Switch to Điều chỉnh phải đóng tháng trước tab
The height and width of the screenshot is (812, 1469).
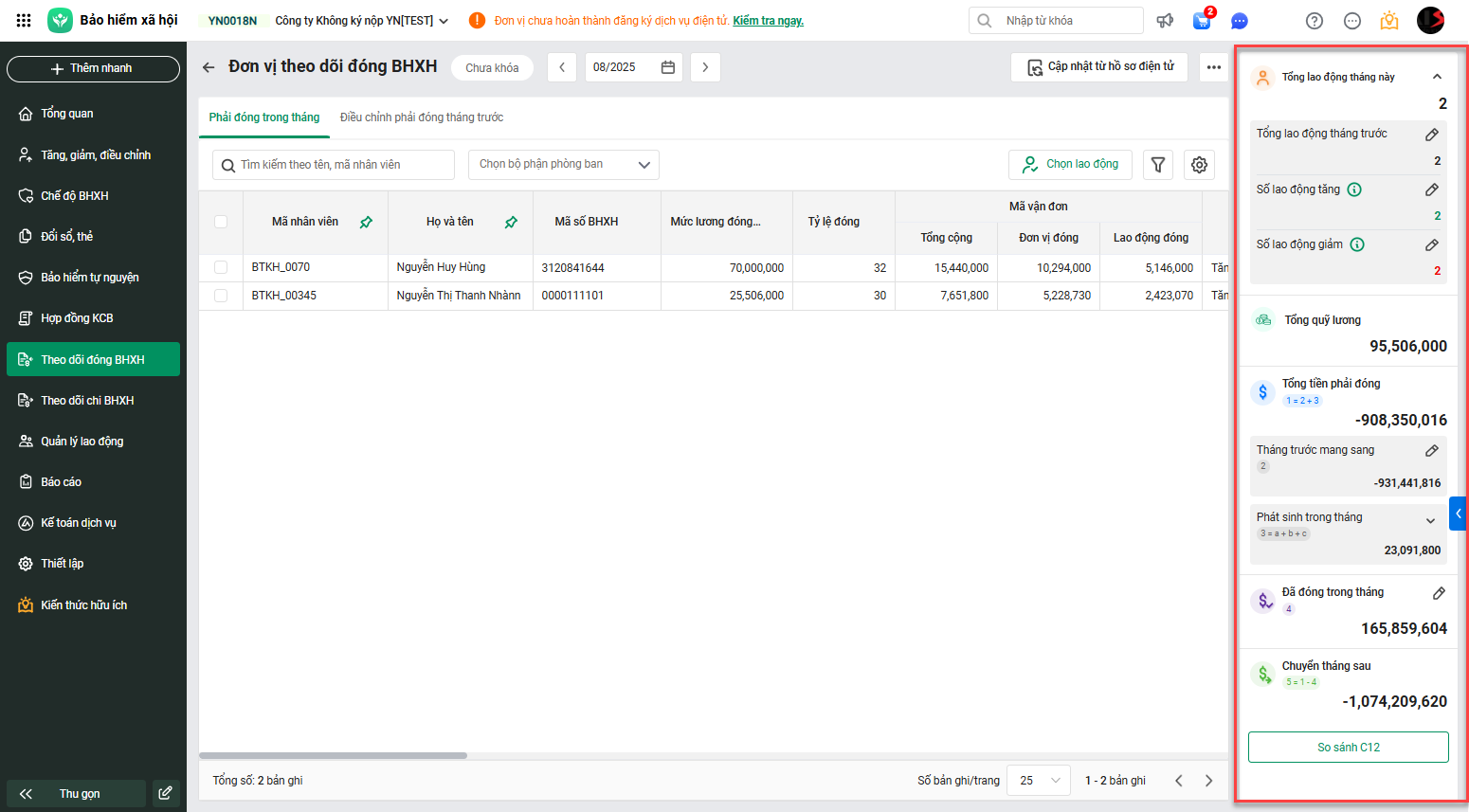[422, 117]
